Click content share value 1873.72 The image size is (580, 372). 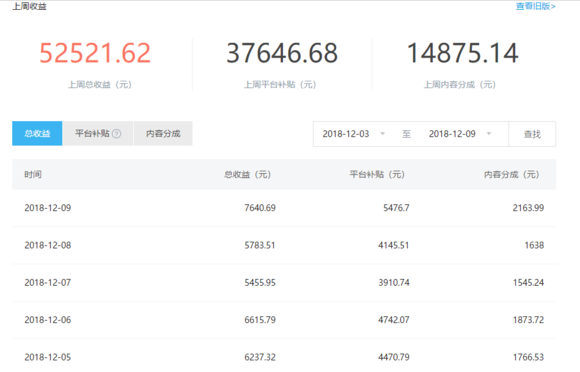(528, 320)
